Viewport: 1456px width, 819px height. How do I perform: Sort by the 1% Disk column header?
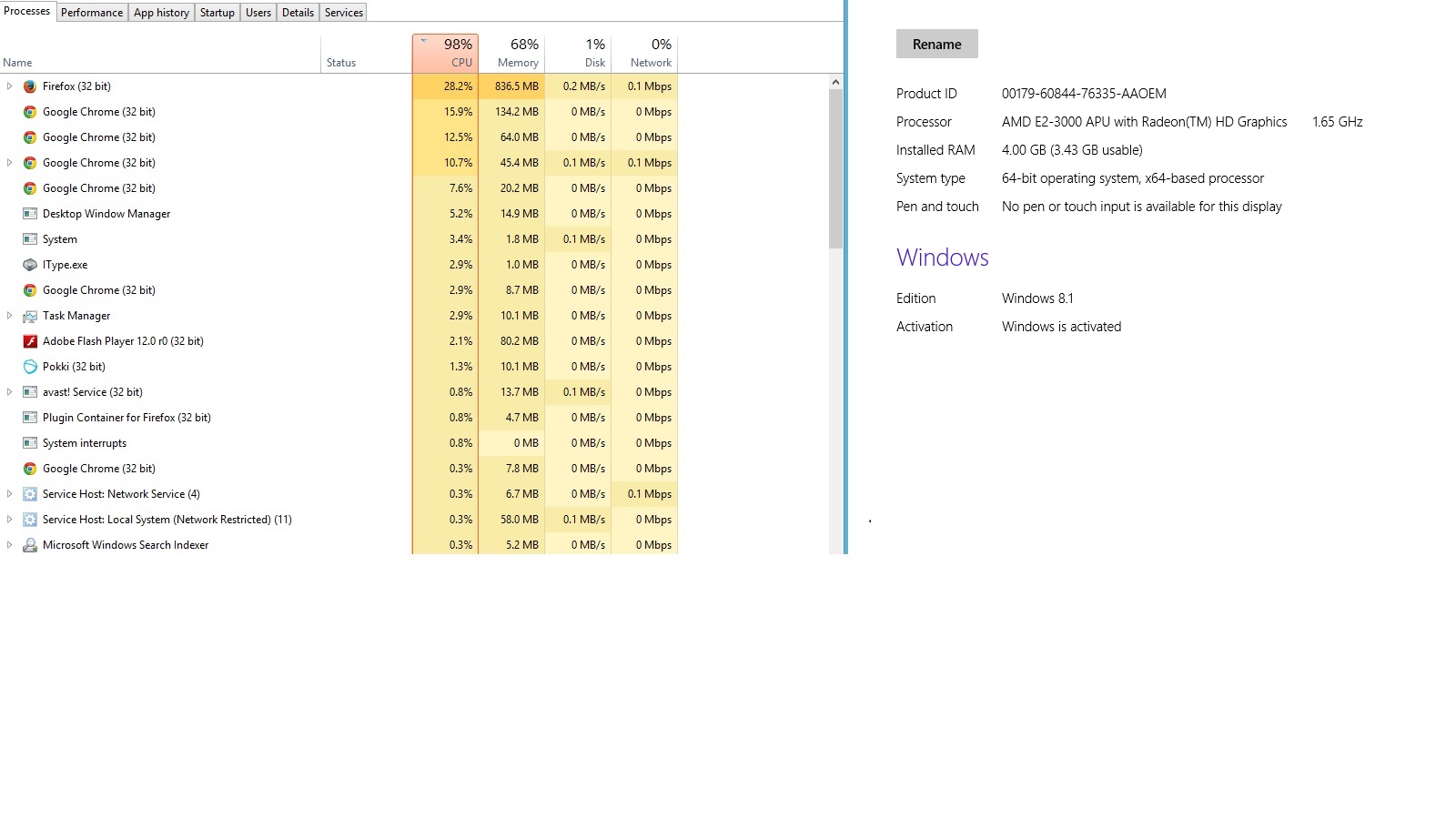578,54
